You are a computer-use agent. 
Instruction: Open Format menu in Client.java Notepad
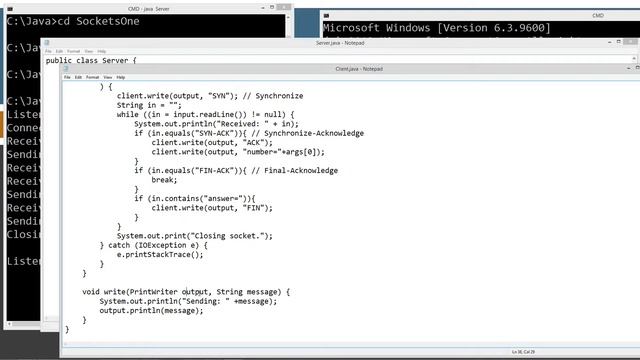pyautogui.click(x=92, y=77)
